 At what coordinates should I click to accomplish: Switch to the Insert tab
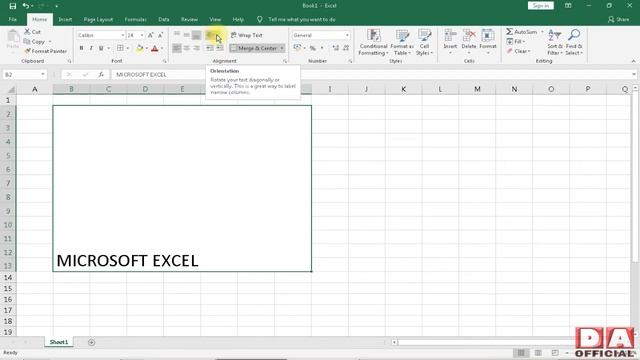tap(65, 20)
